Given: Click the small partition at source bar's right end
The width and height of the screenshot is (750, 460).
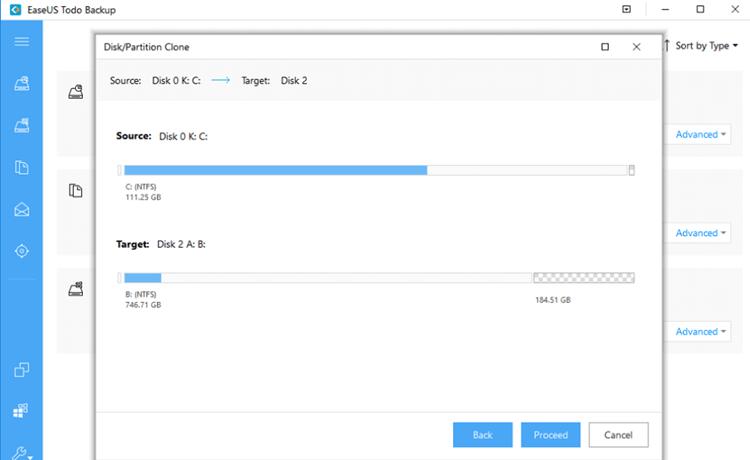Looking at the screenshot, I should click(x=632, y=170).
